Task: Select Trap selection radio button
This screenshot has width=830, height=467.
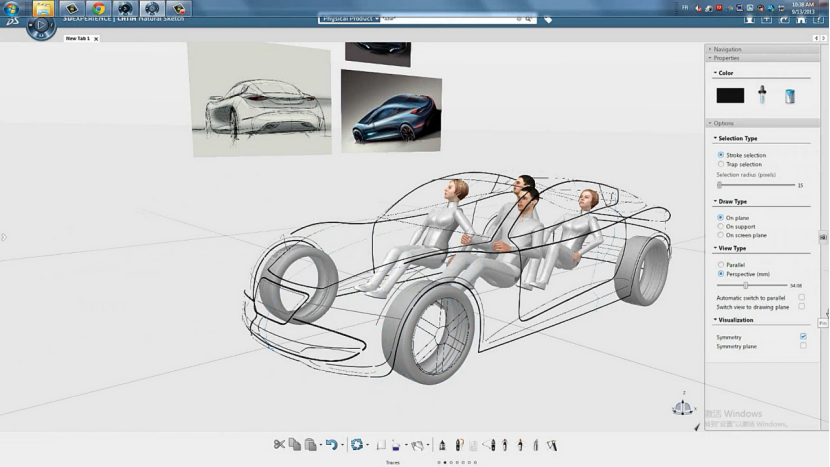Action: (721, 164)
